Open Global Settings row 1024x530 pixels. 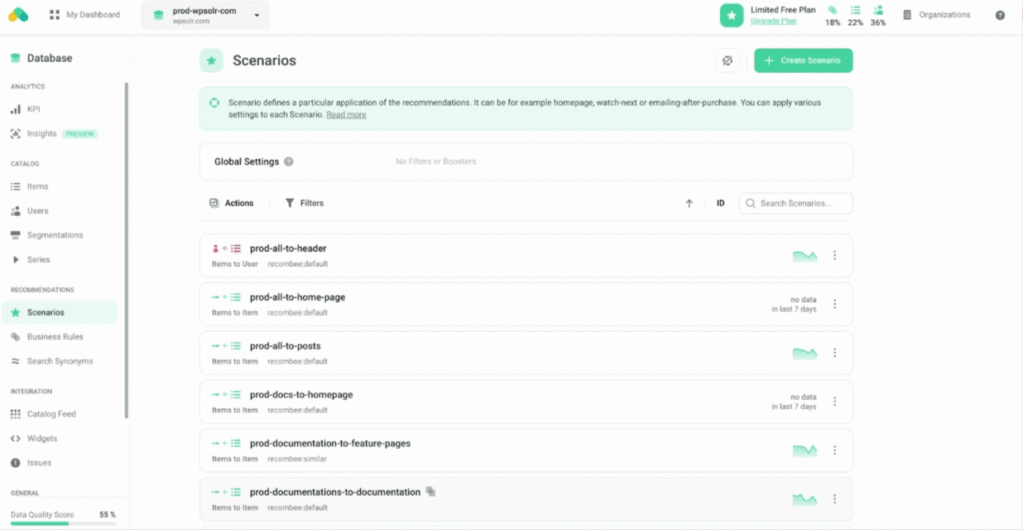pyautogui.click(x=526, y=162)
